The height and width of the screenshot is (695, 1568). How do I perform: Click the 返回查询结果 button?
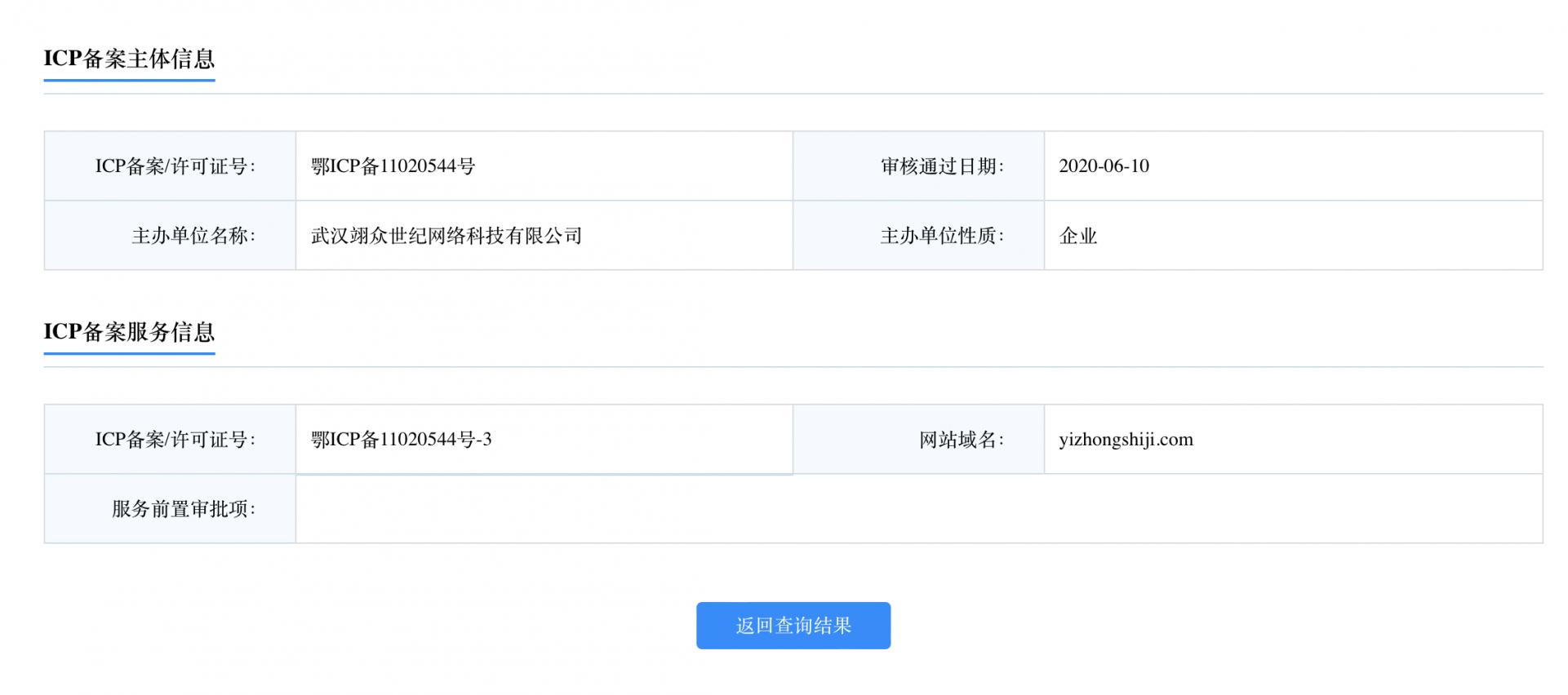[793, 626]
